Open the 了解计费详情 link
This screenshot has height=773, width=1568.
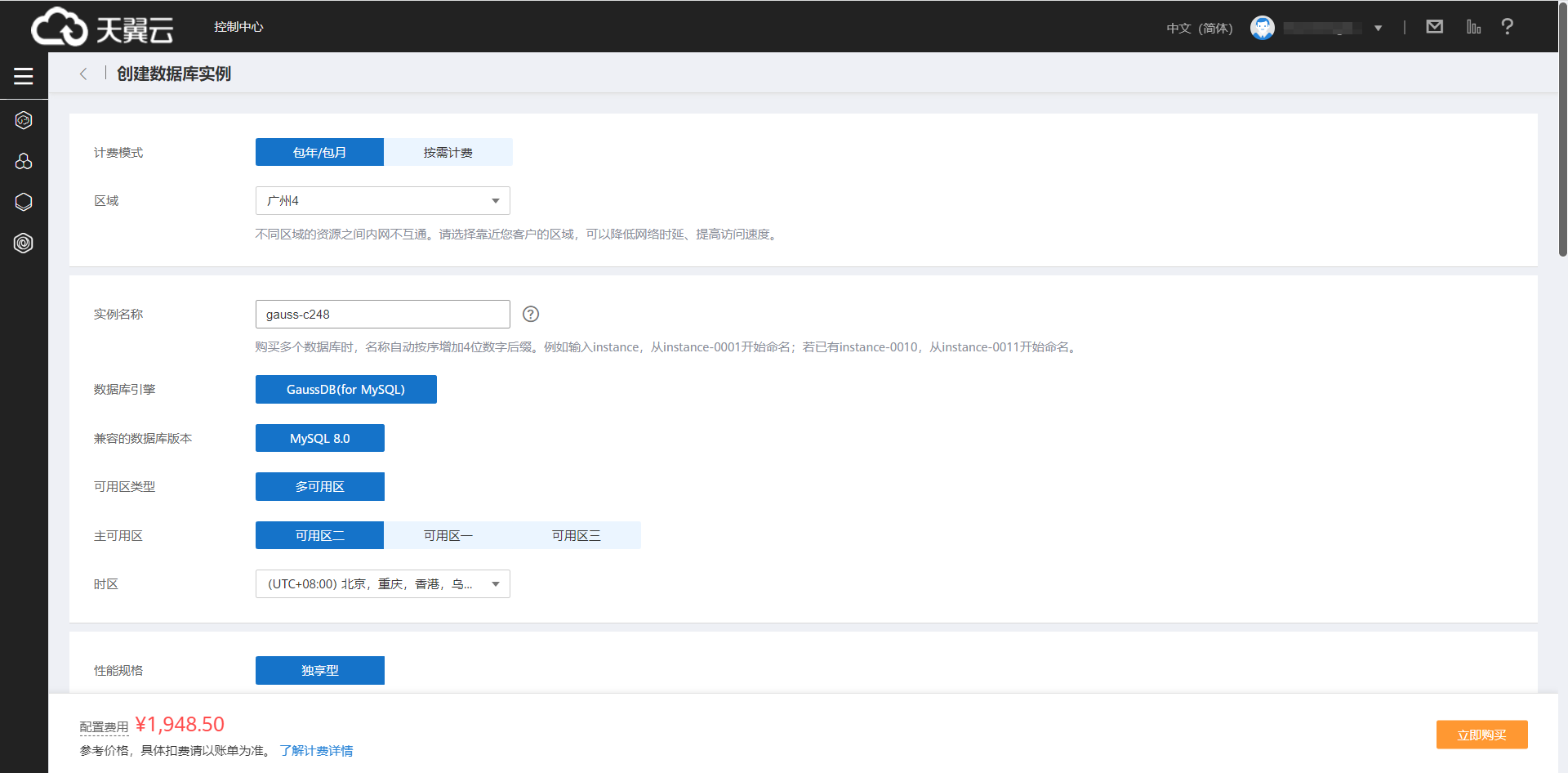tap(316, 751)
